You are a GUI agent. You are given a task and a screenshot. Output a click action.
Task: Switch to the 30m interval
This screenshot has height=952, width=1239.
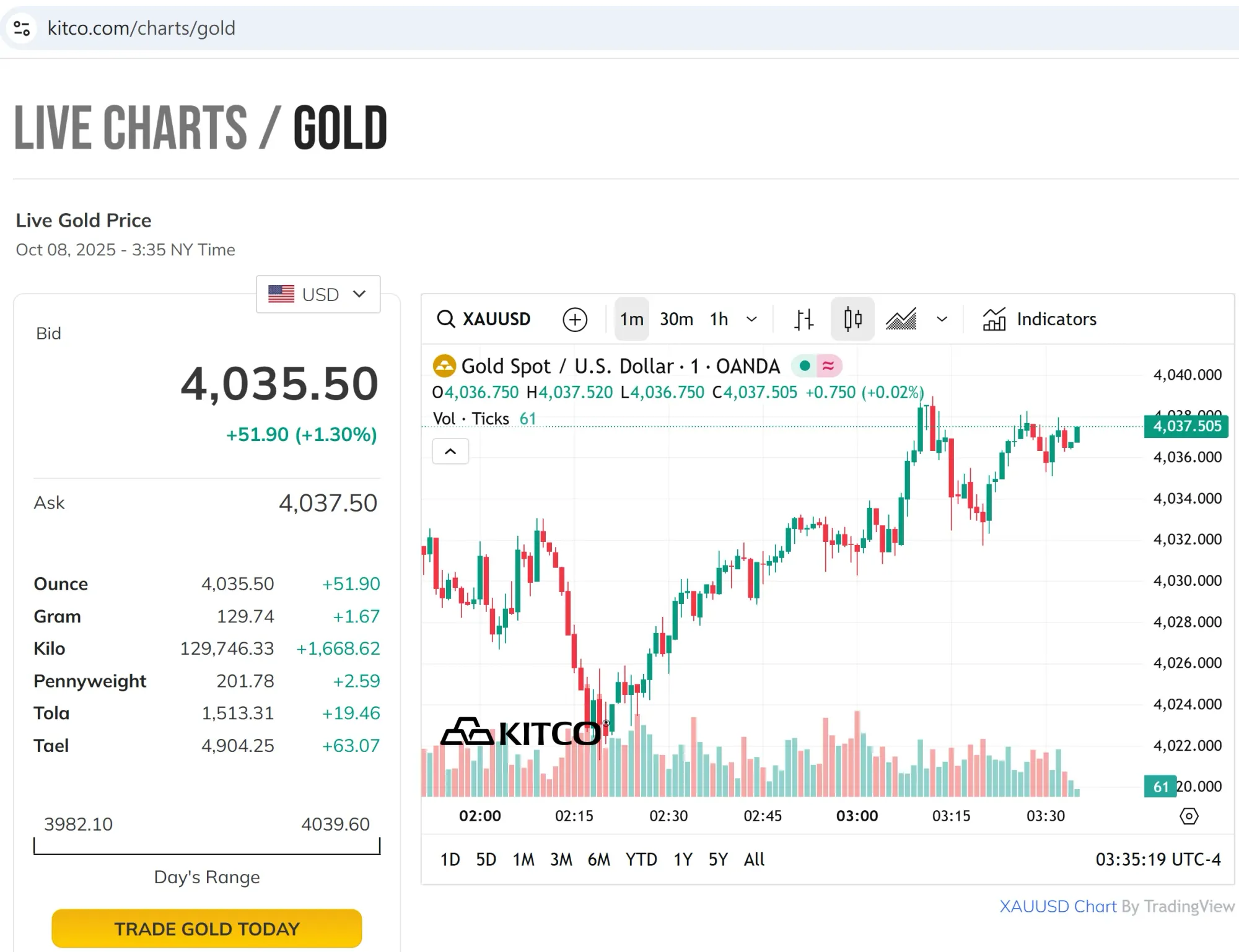[676, 319]
